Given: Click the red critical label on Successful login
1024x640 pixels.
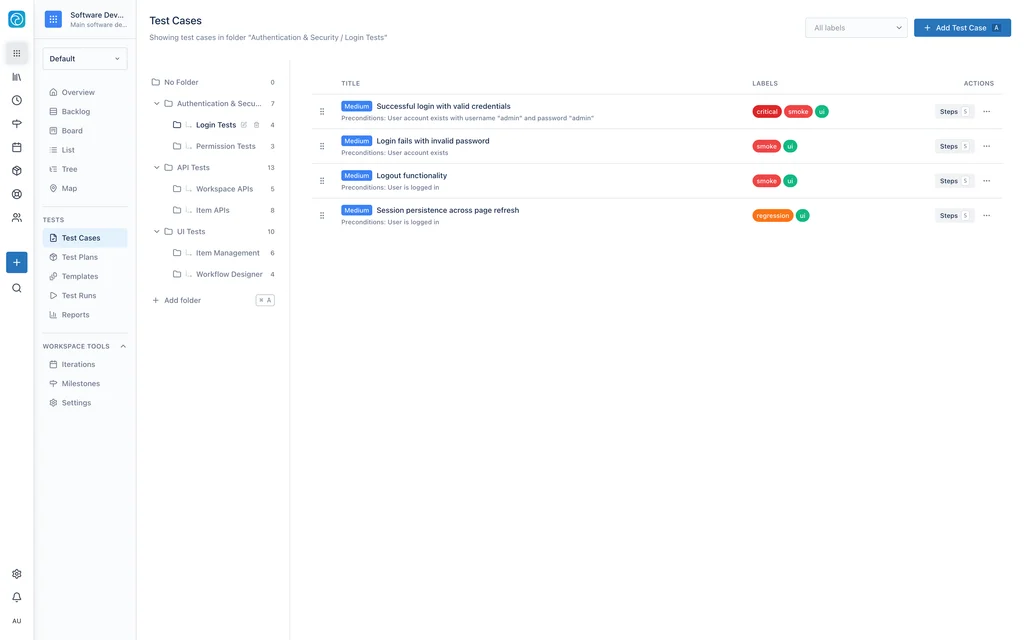Looking at the screenshot, I should click(x=767, y=112).
